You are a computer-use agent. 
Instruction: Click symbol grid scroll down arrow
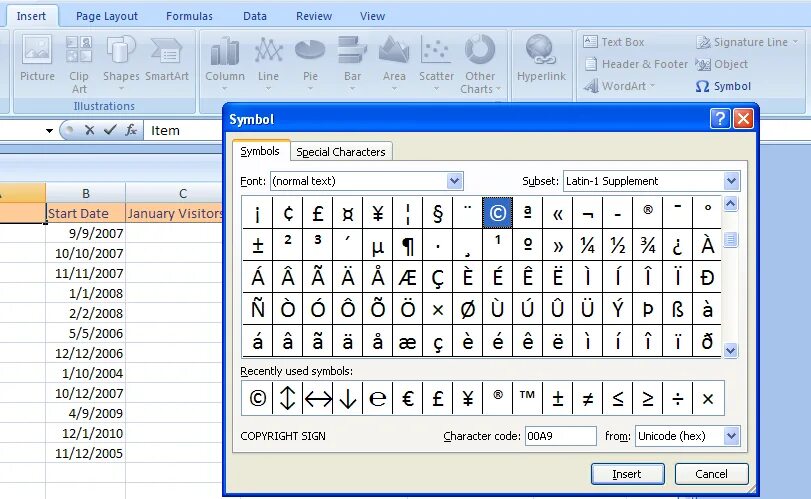coord(730,351)
